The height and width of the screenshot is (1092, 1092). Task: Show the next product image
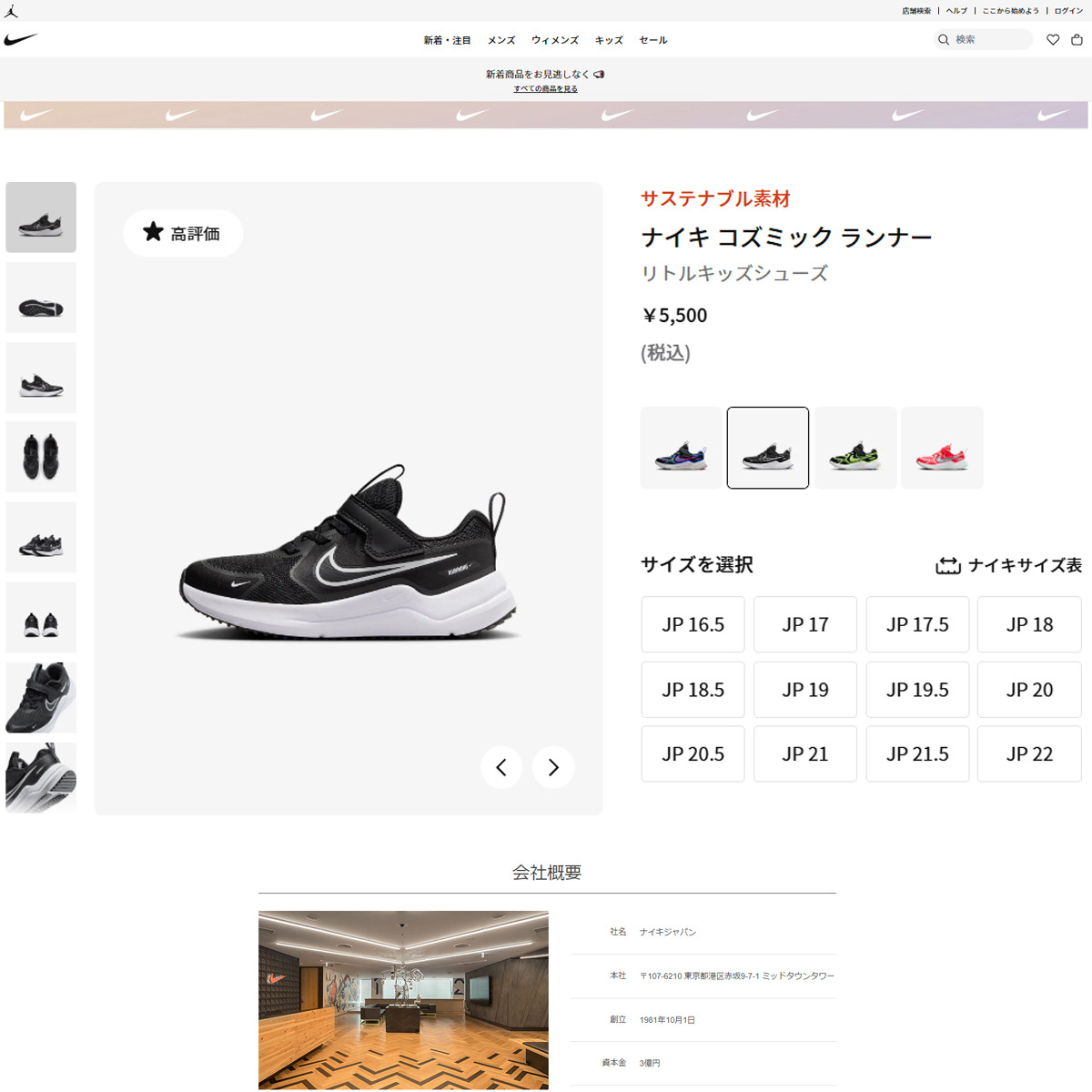[x=553, y=767]
